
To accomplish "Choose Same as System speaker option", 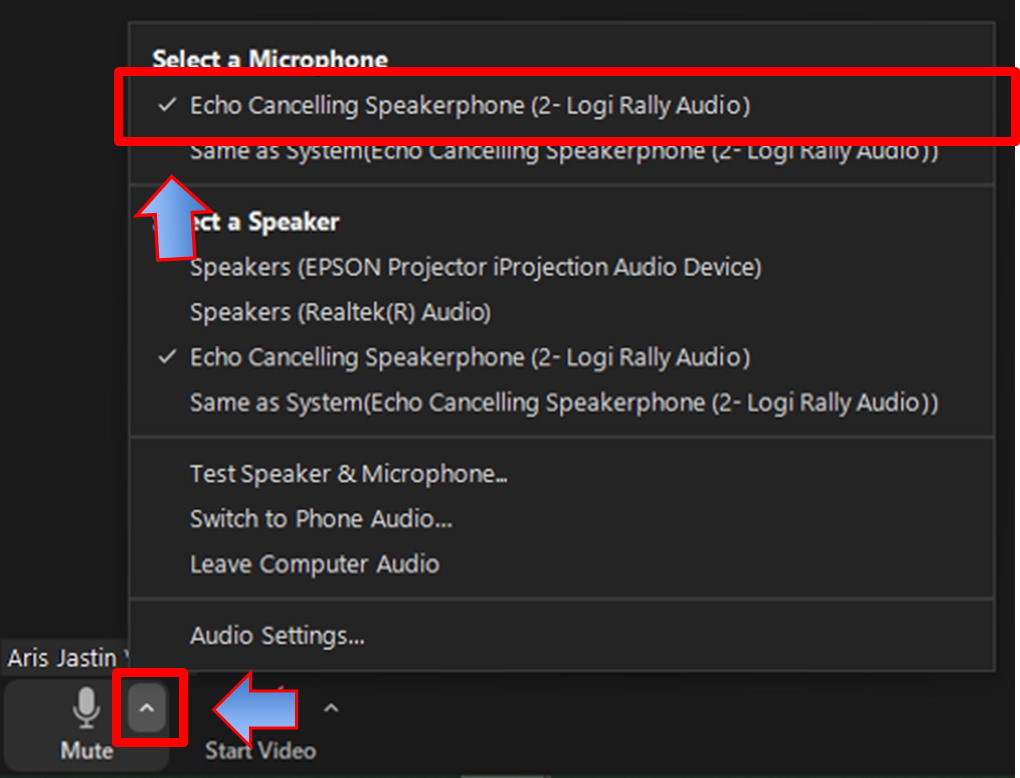I will point(564,403).
